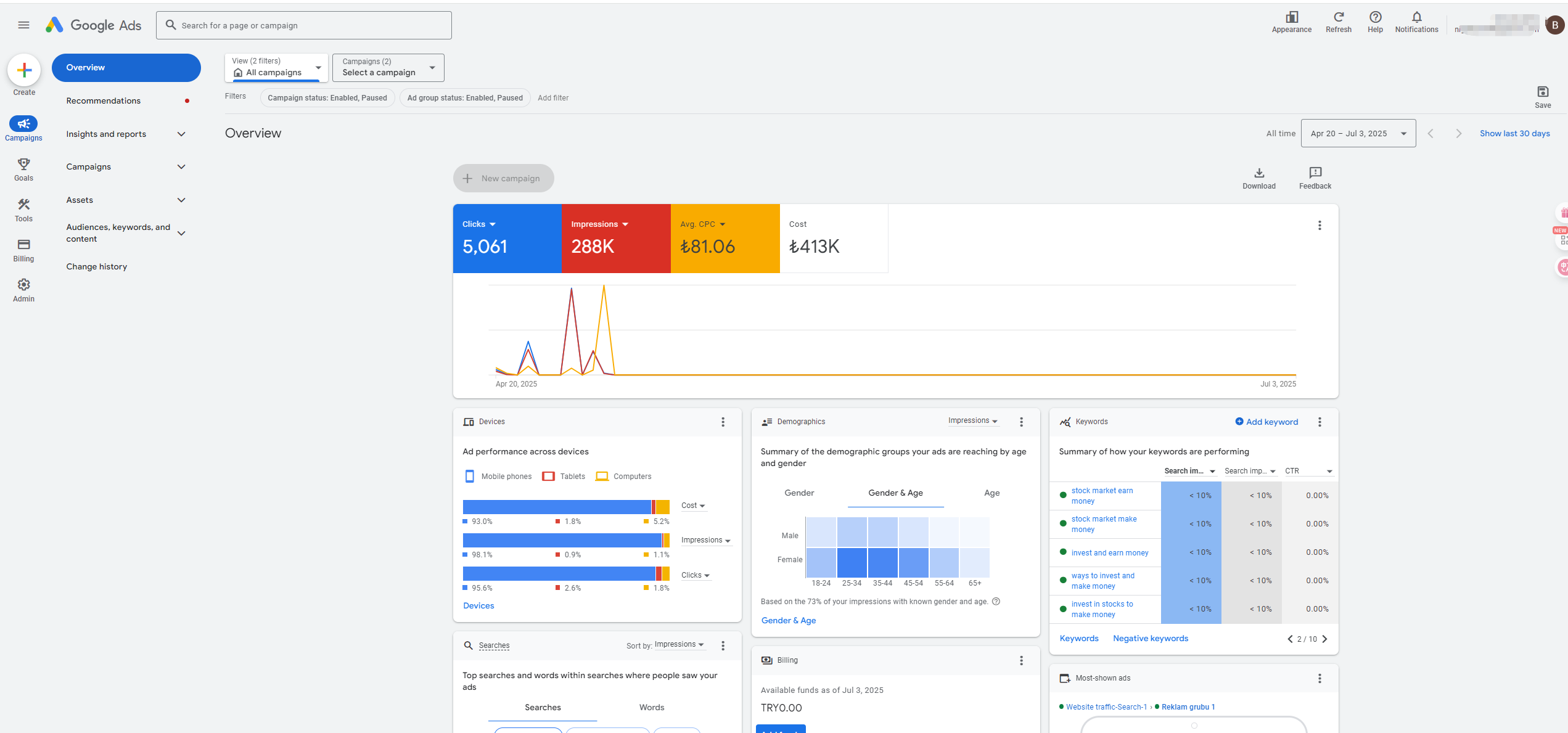Select Cost scorecard tile

(833, 239)
